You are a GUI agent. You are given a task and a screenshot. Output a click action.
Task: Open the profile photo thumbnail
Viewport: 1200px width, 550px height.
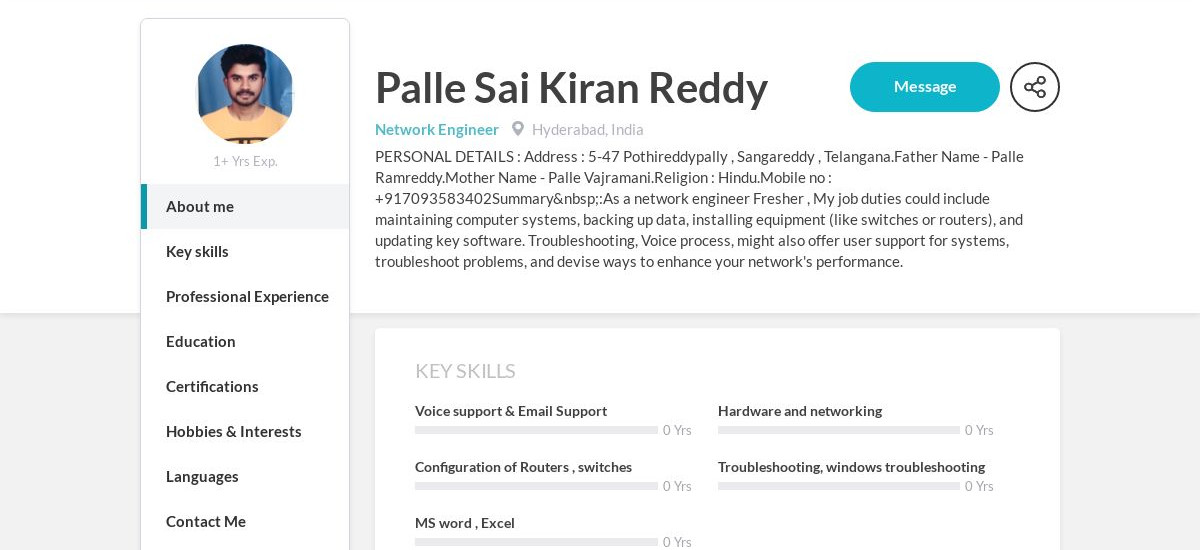pos(245,94)
